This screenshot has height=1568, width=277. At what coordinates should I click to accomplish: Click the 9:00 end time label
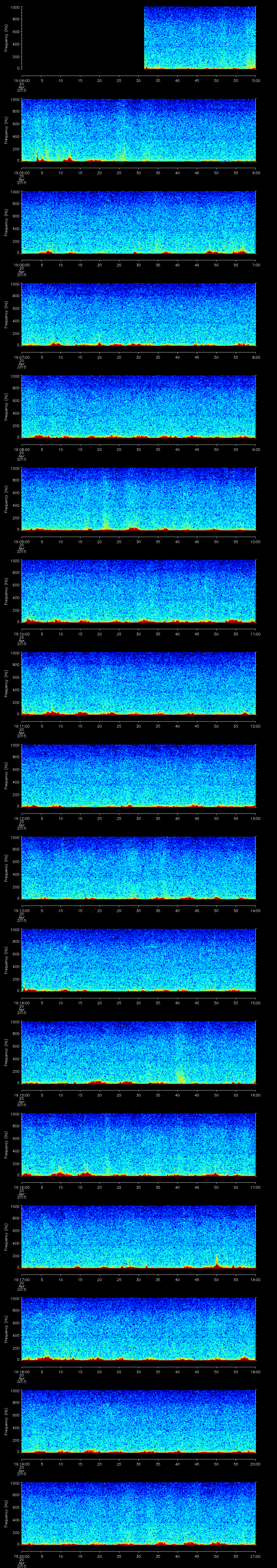tap(256, 449)
